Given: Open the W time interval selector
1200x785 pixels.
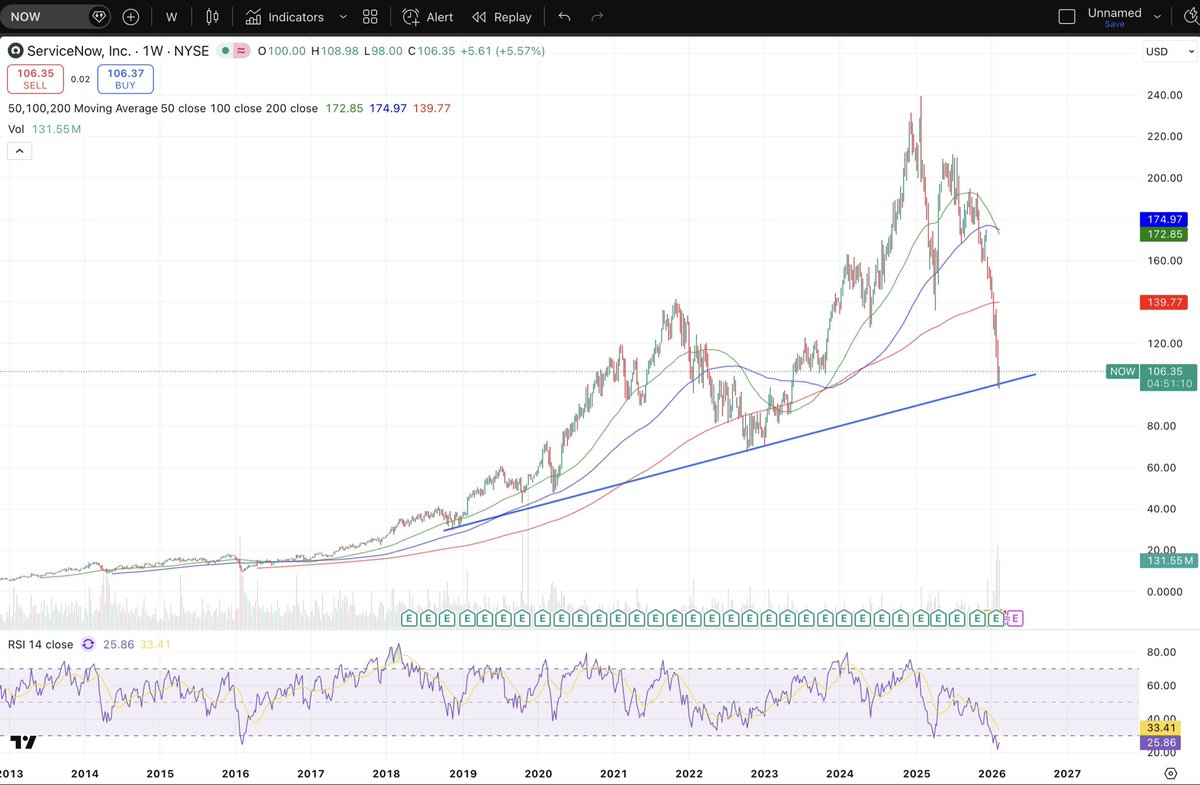Looking at the screenshot, I should point(172,17).
